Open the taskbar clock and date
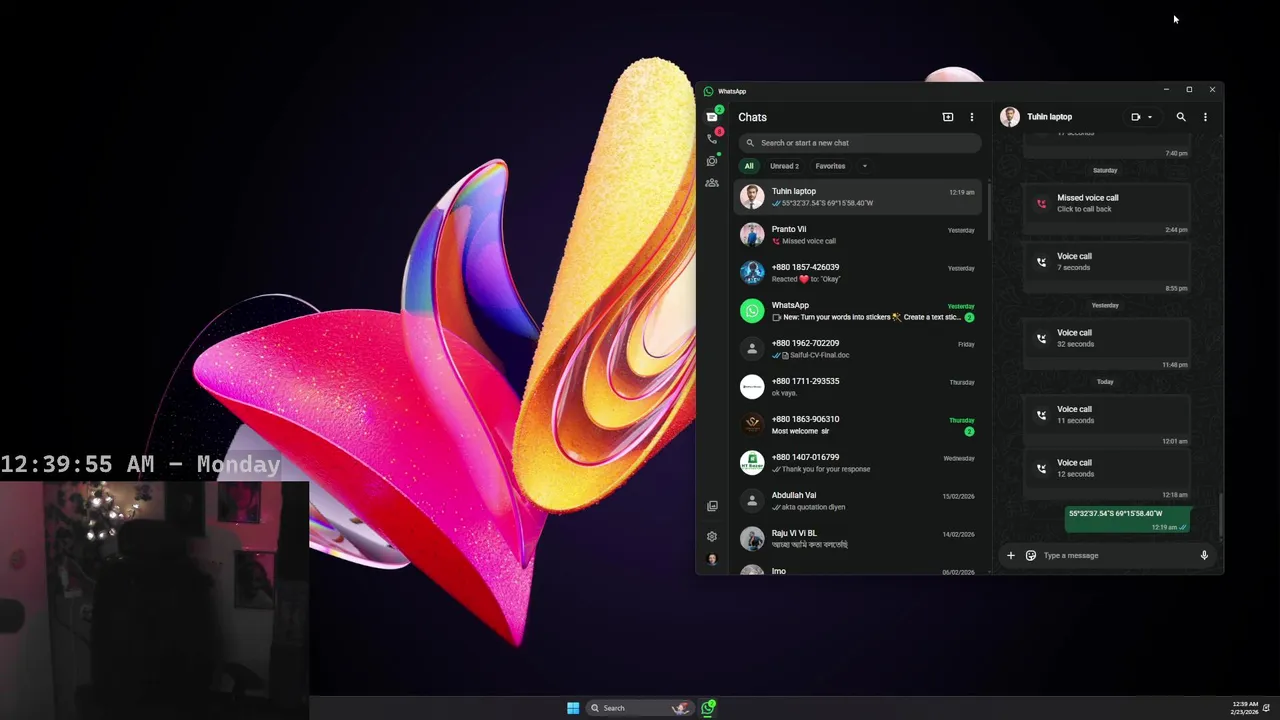The width and height of the screenshot is (1280, 720). point(1244,708)
